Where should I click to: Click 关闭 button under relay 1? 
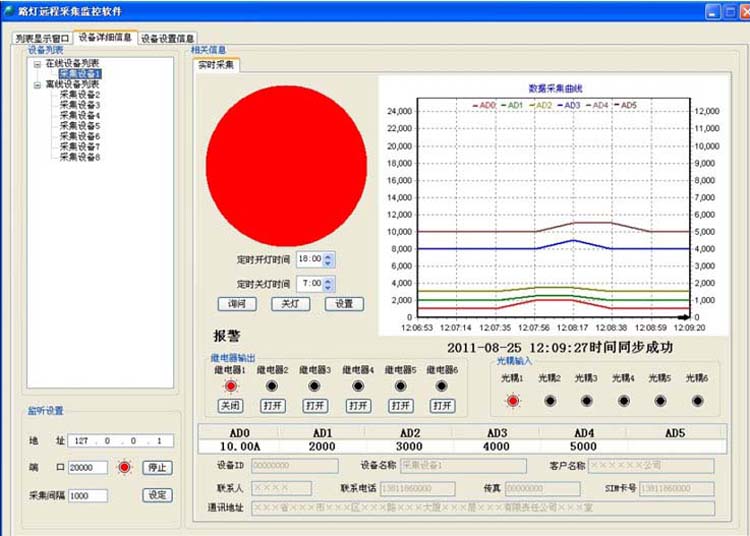pos(231,405)
